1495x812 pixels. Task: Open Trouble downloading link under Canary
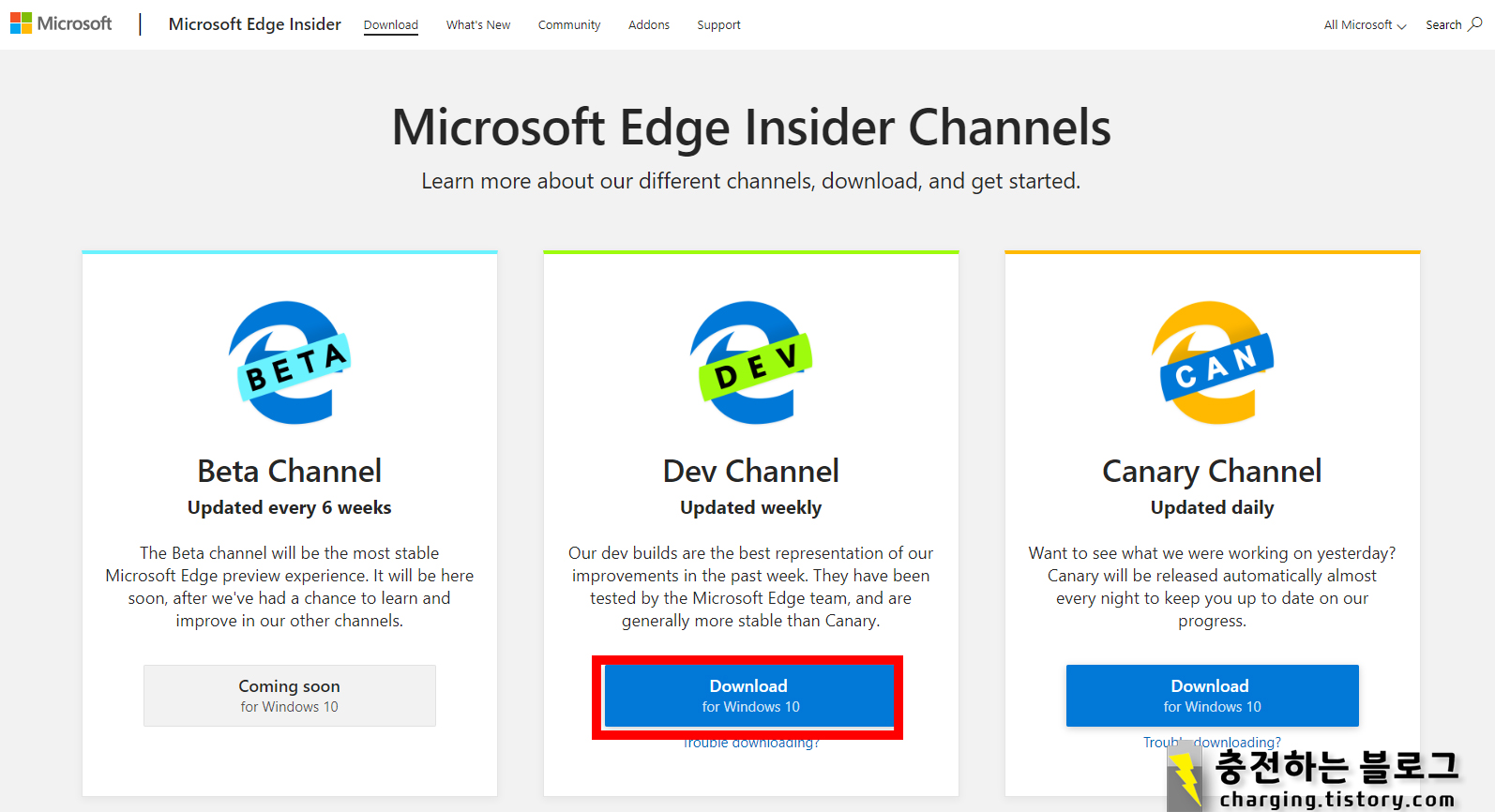coord(1212,743)
